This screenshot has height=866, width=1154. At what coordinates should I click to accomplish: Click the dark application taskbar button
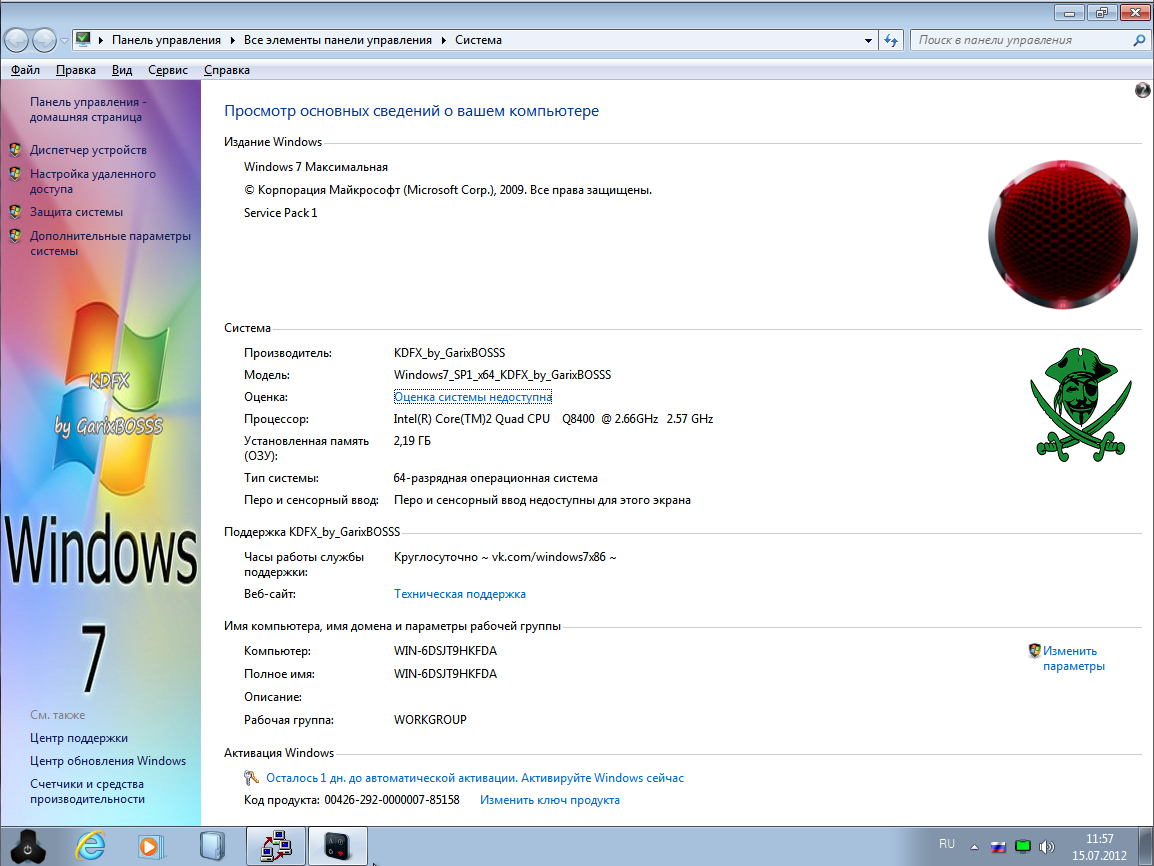pyautogui.click(x=338, y=846)
